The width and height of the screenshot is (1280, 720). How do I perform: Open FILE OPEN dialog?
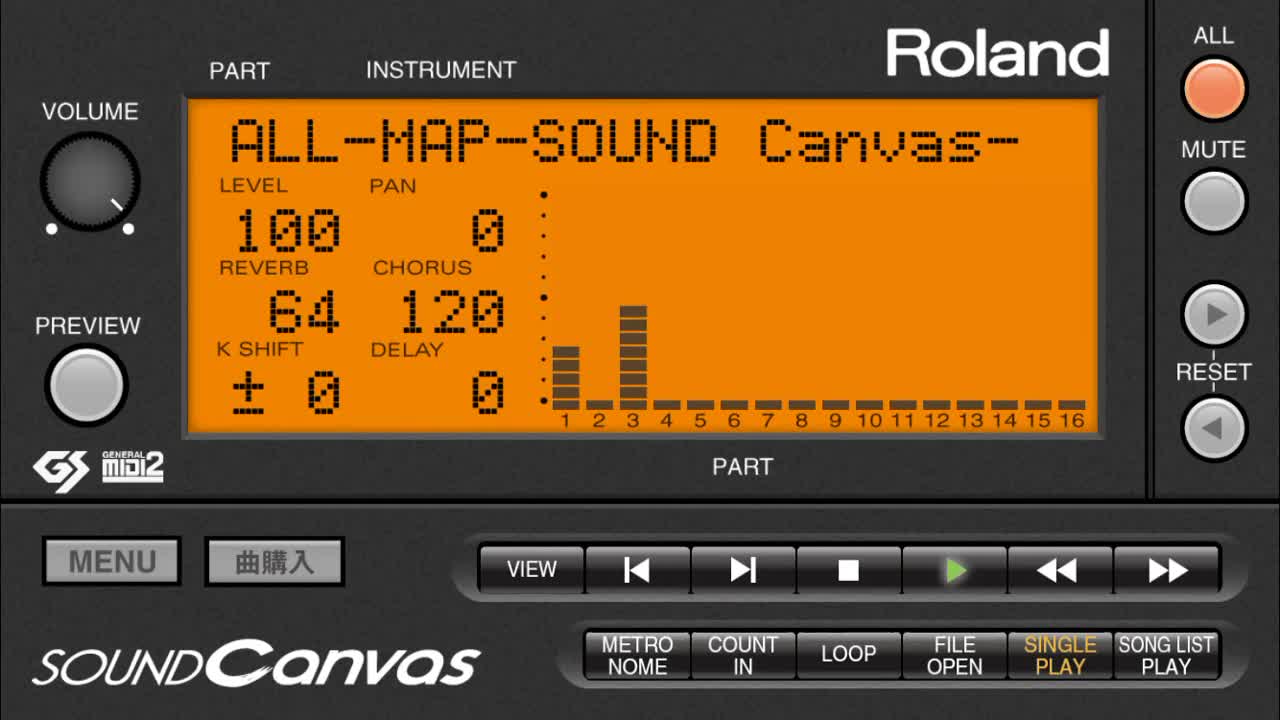coord(955,656)
